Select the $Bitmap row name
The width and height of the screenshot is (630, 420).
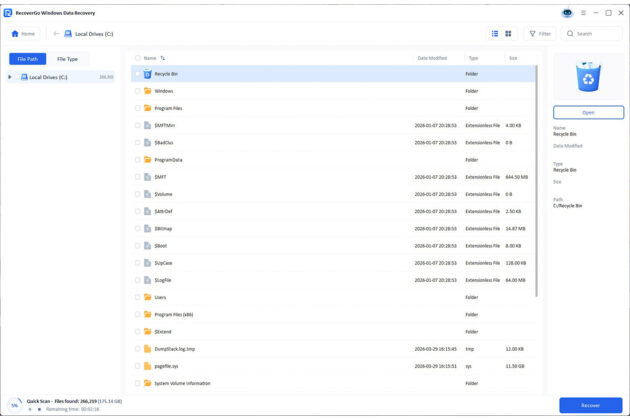[163, 229]
